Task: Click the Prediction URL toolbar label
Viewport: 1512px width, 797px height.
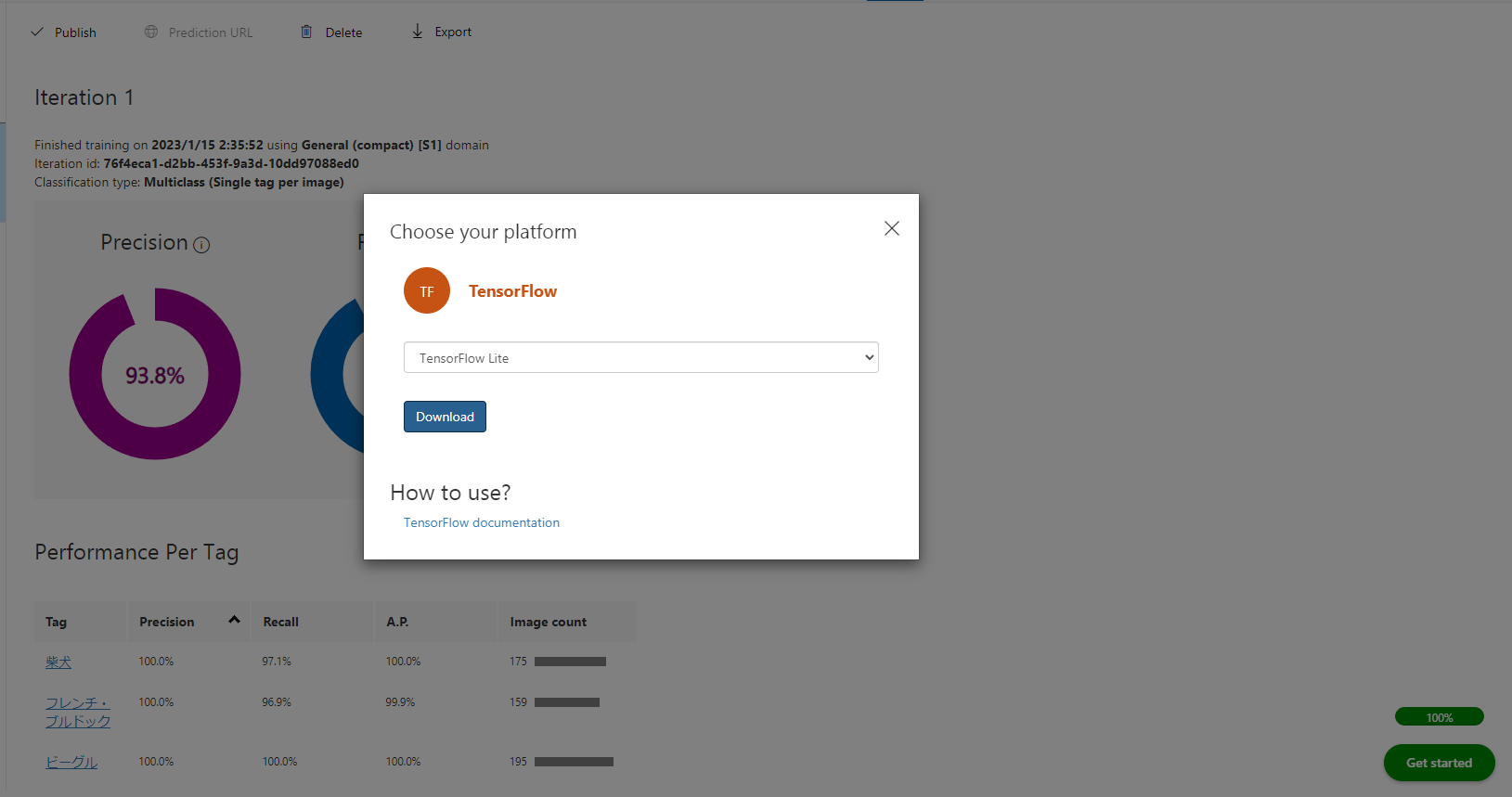Action: 211,32
